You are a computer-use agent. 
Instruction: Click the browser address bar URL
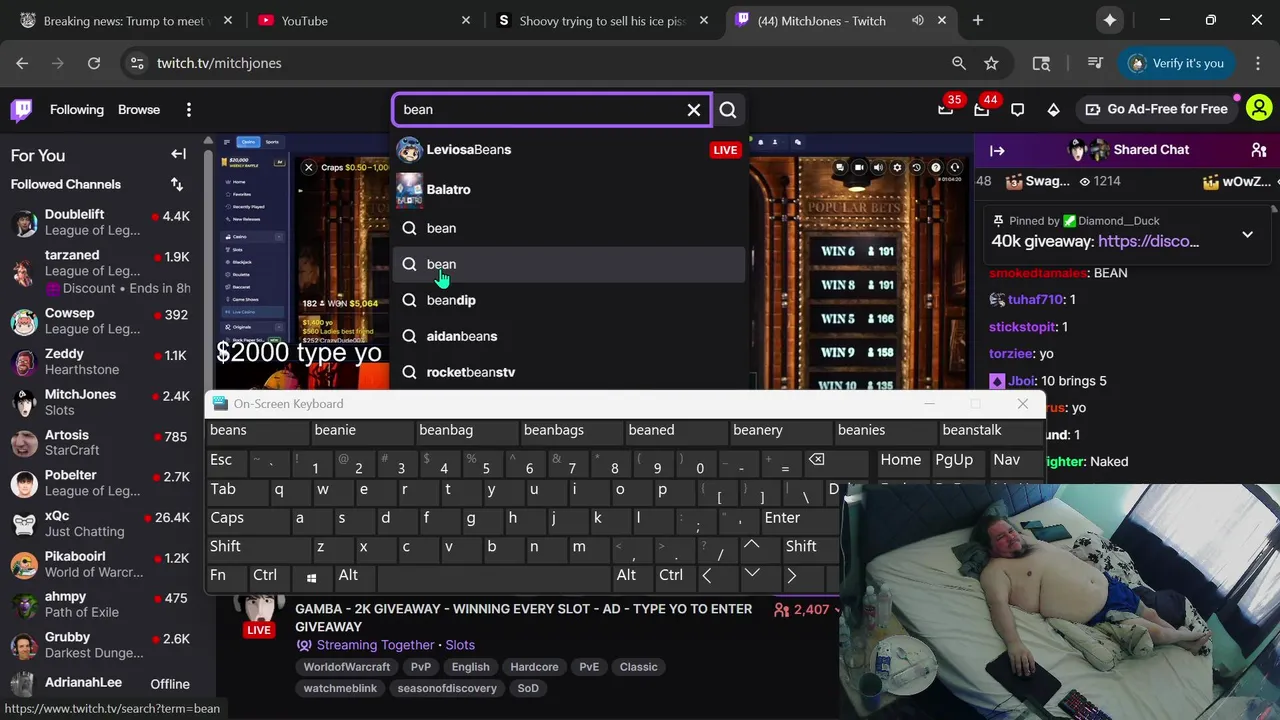coord(219,63)
